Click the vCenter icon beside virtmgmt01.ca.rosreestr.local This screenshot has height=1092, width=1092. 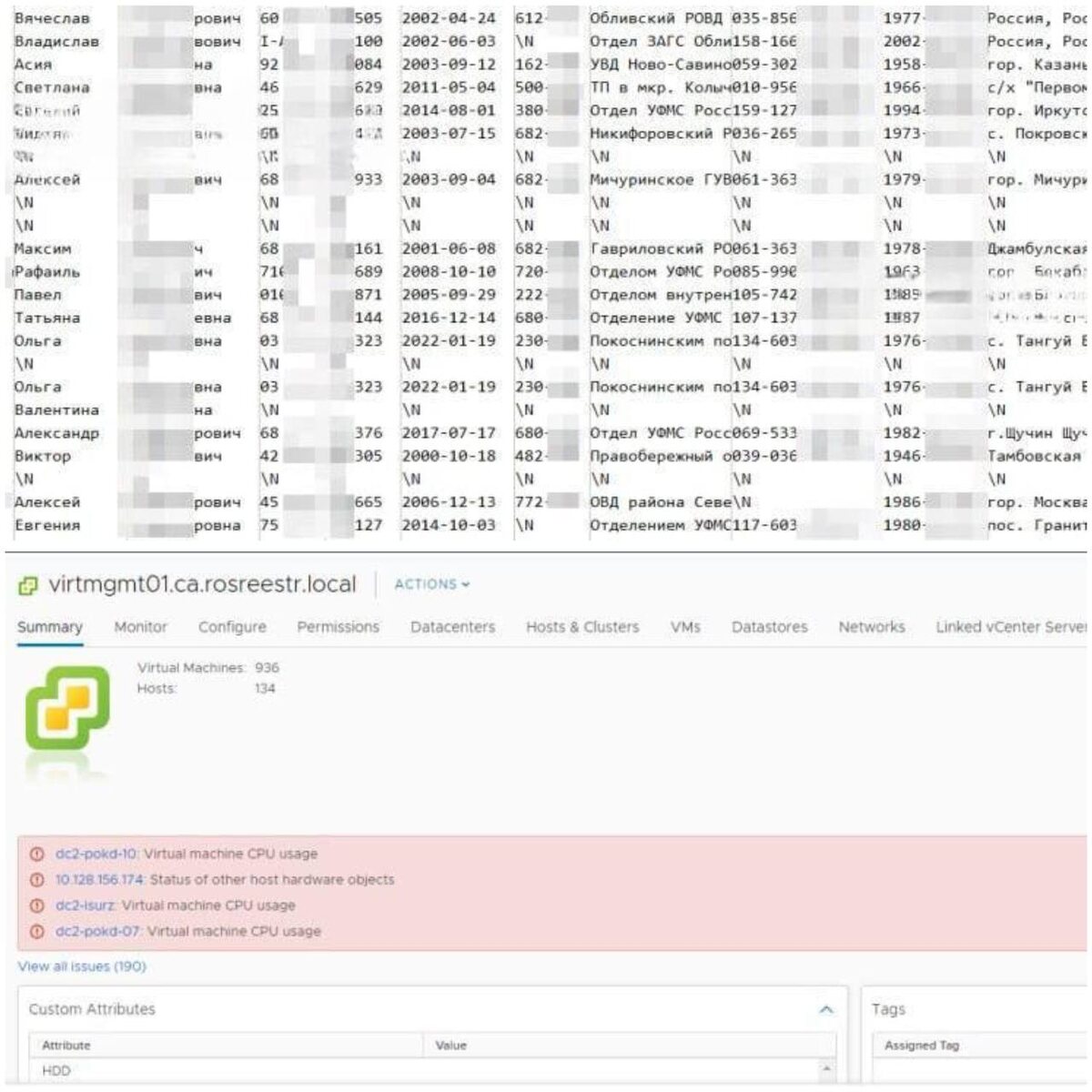(27, 585)
